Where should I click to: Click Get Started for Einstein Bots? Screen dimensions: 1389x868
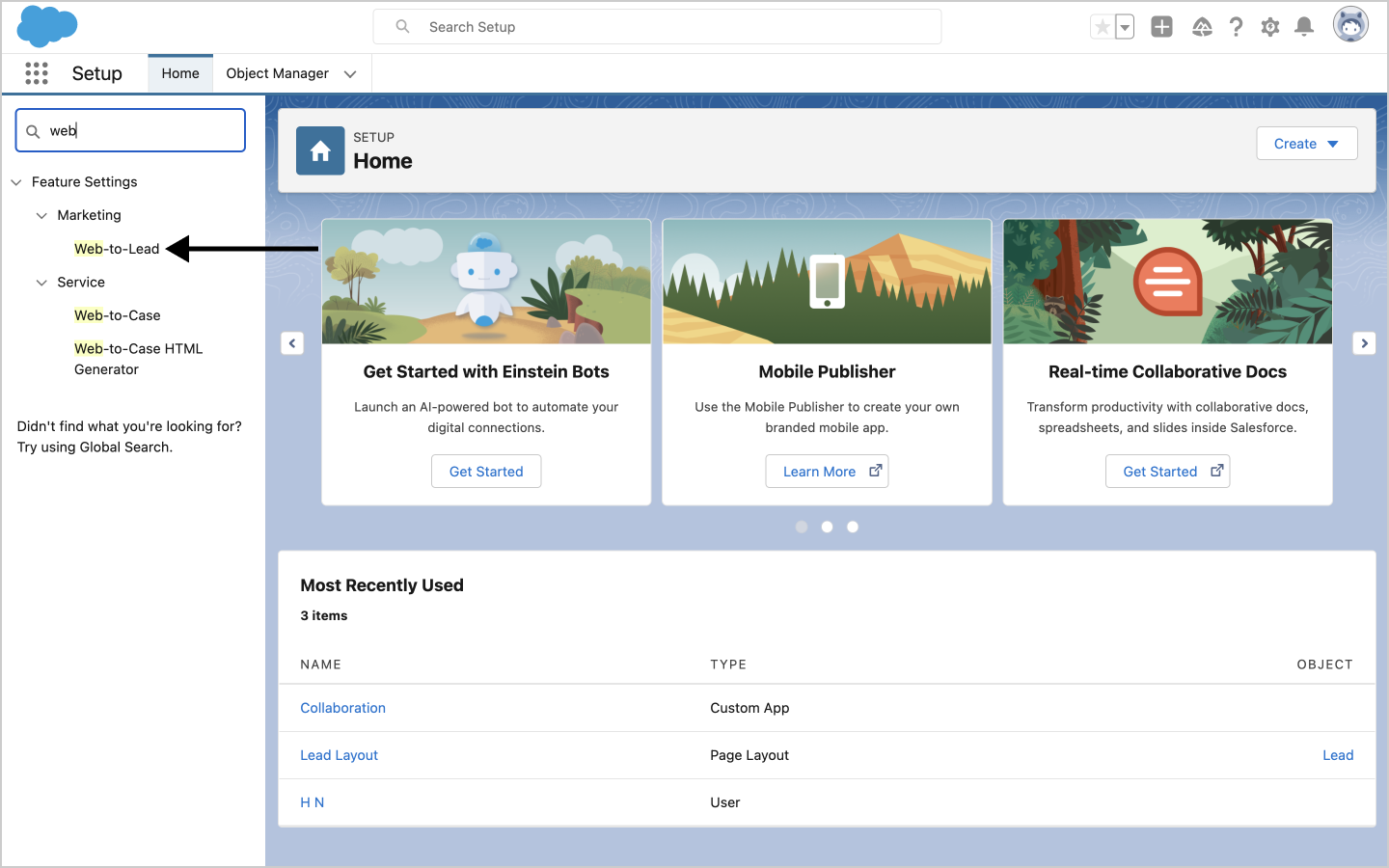tap(486, 472)
